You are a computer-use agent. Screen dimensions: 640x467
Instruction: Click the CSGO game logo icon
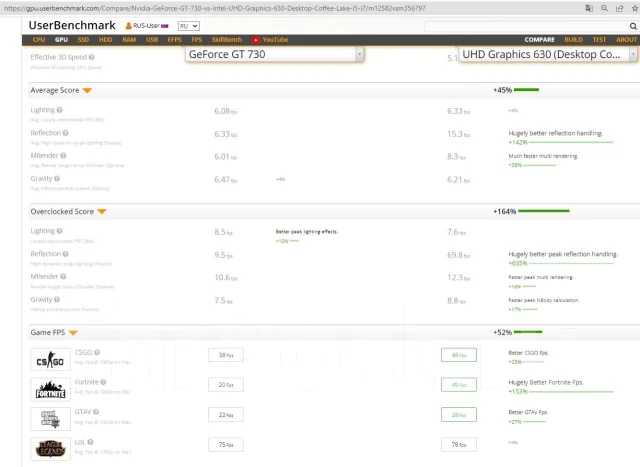click(50, 359)
